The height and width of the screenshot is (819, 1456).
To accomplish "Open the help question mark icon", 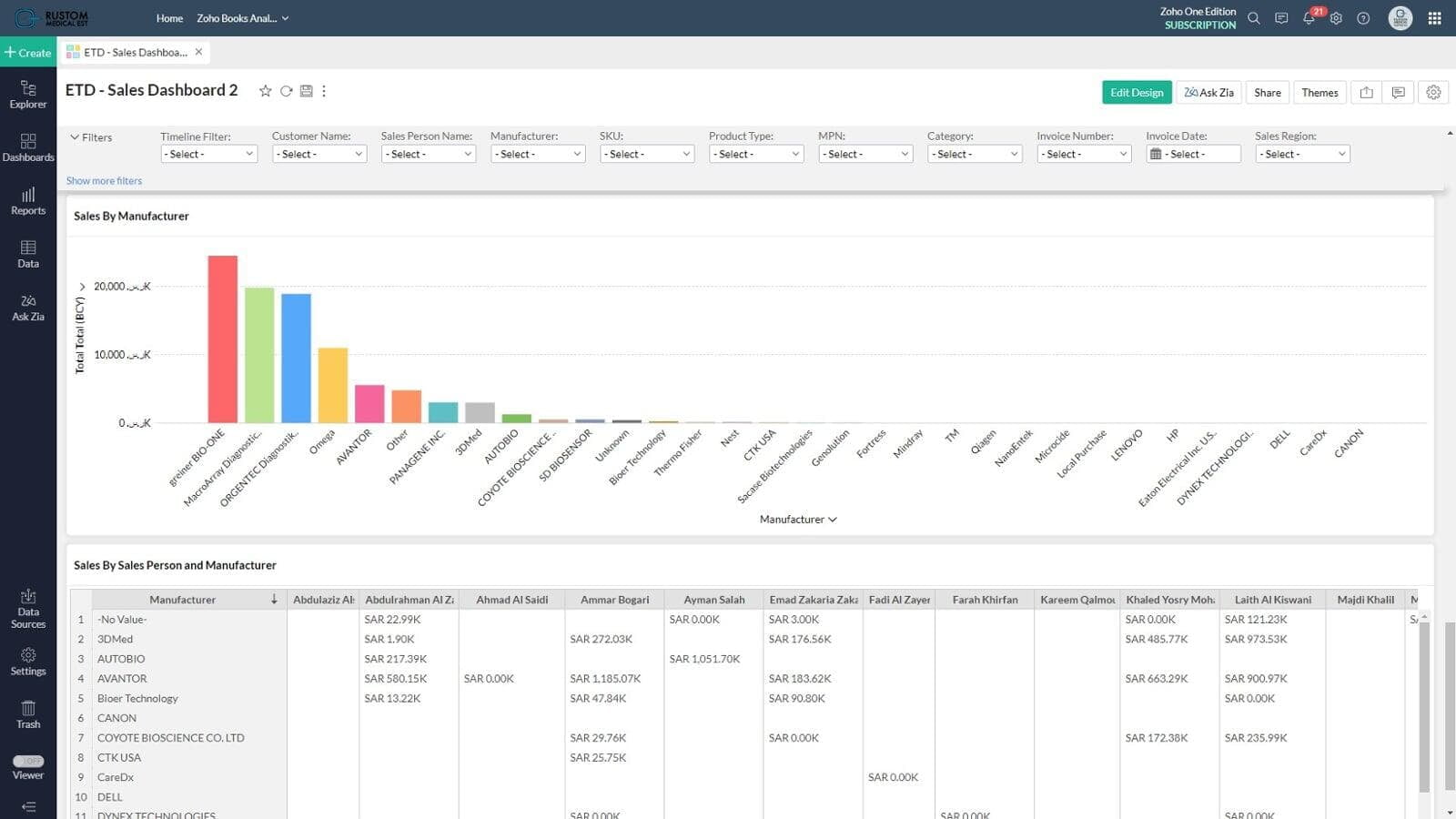I will (x=1363, y=18).
